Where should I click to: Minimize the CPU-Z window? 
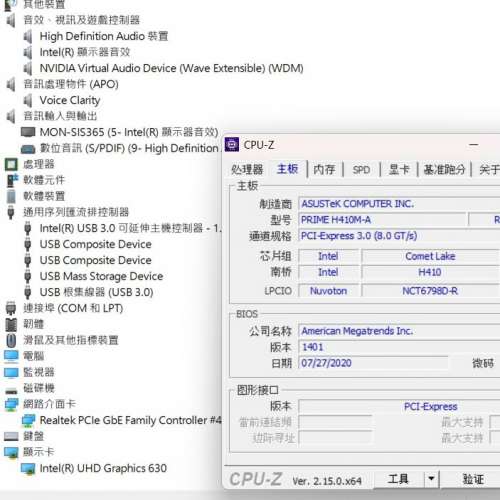474,145
